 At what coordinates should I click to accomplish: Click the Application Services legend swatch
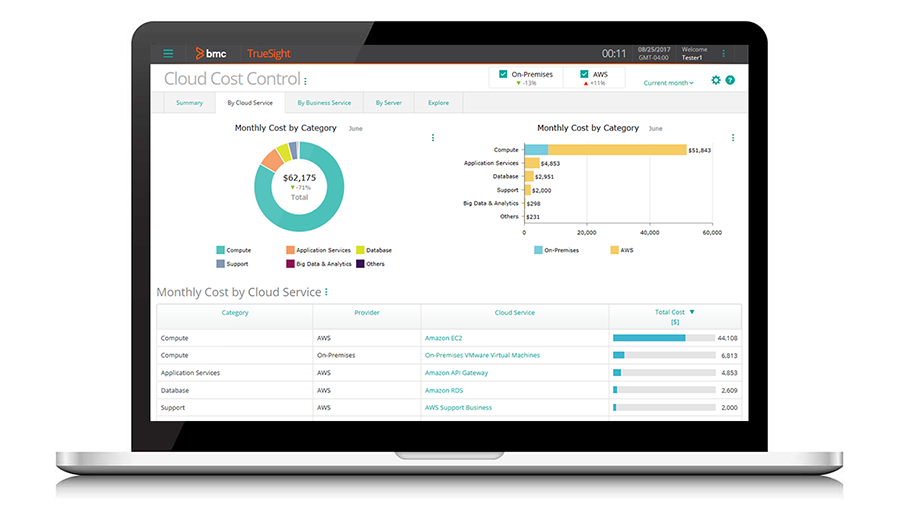(290, 250)
